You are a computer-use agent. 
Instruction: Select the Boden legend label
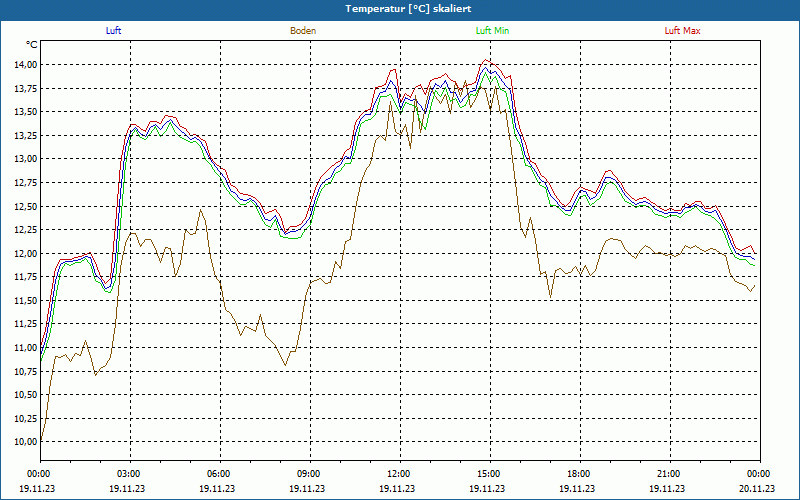pyautogui.click(x=303, y=31)
